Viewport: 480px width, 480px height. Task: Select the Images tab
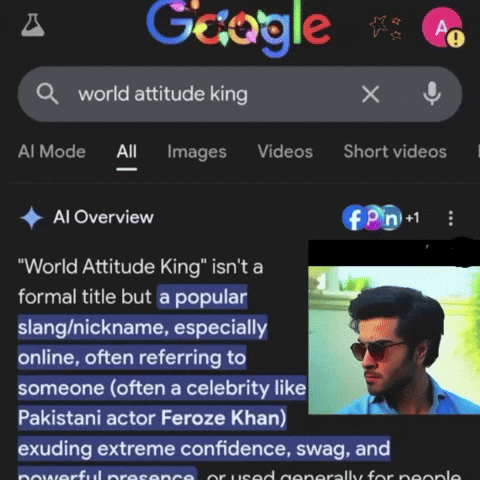(197, 152)
